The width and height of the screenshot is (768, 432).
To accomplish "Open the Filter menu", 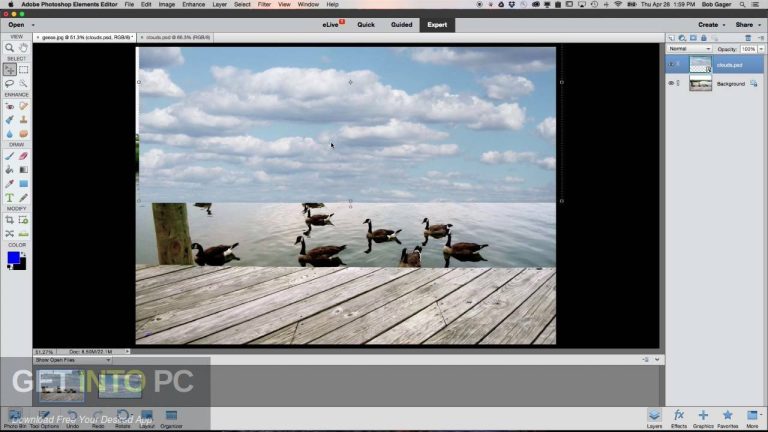I will (x=264, y=4).
